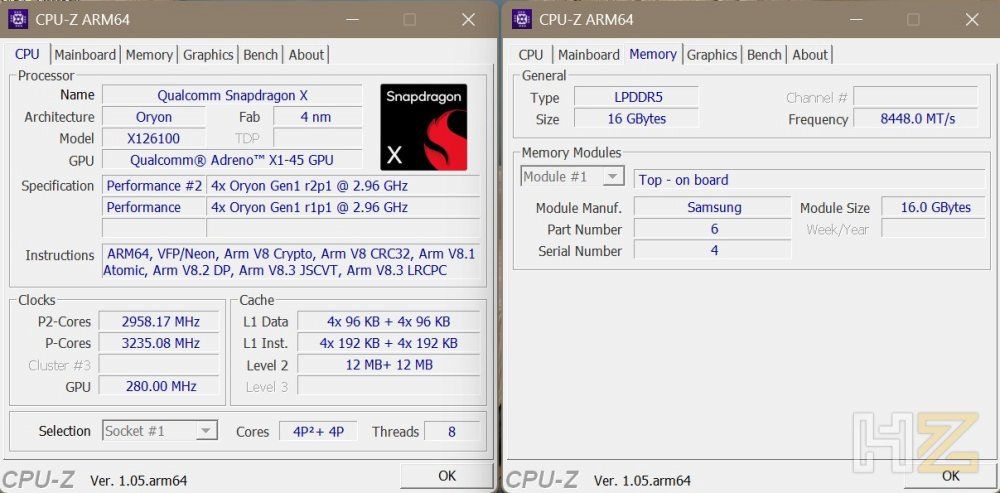
Task: Click the GPU 280.00 MHz clock value
Action: pos(160,386)
